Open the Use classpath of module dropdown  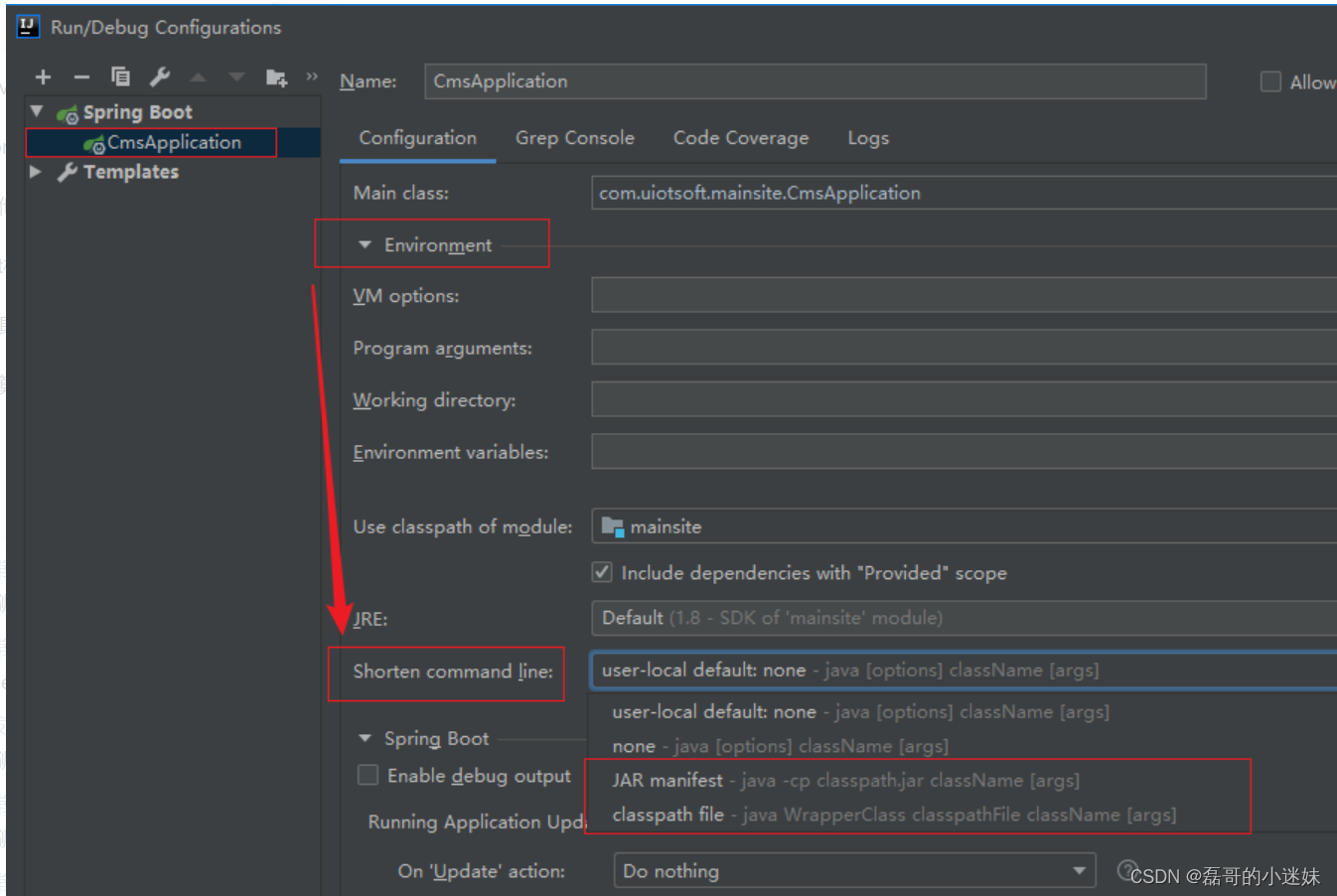(964, 526)
